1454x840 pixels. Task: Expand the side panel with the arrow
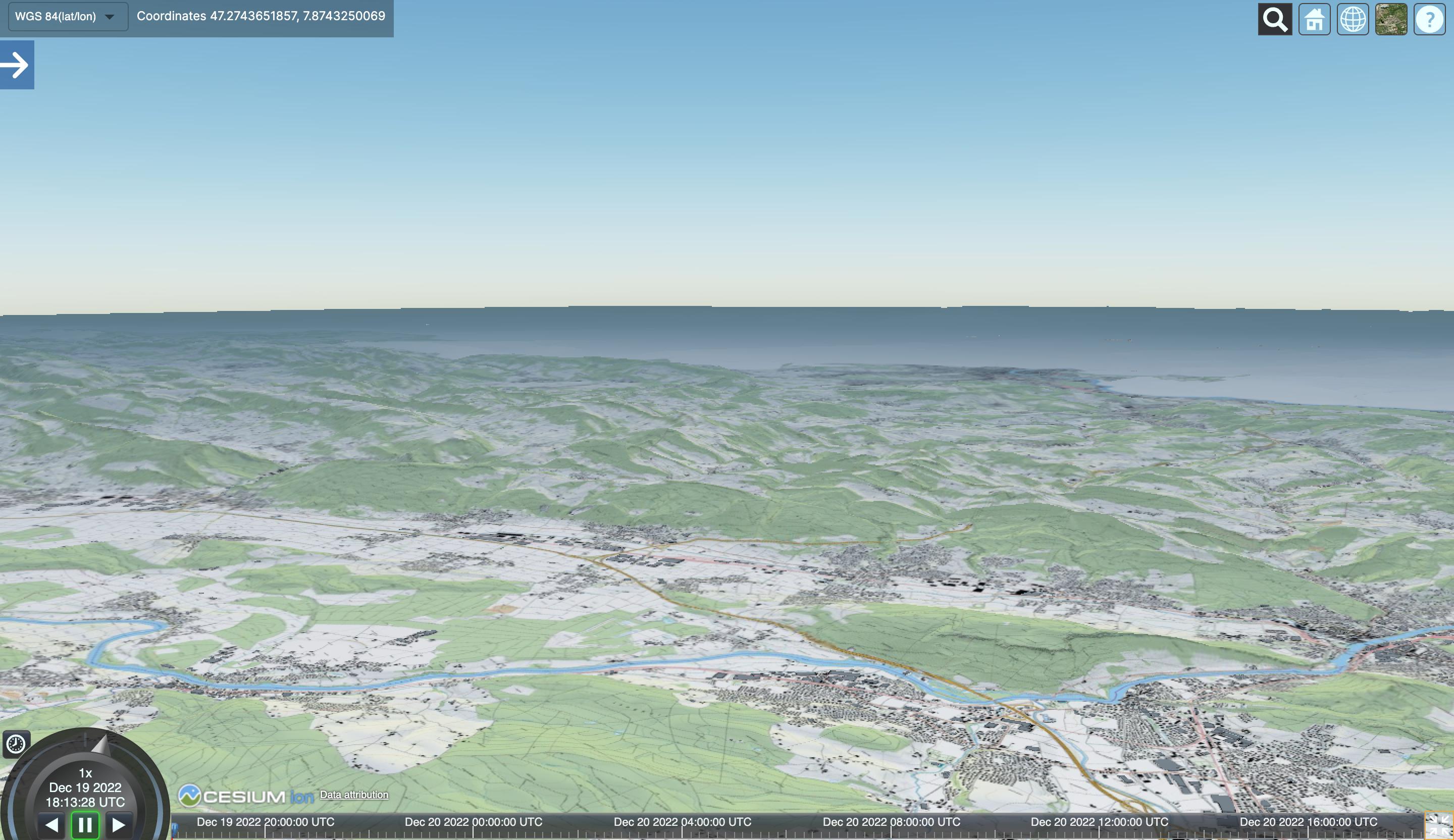17,65
